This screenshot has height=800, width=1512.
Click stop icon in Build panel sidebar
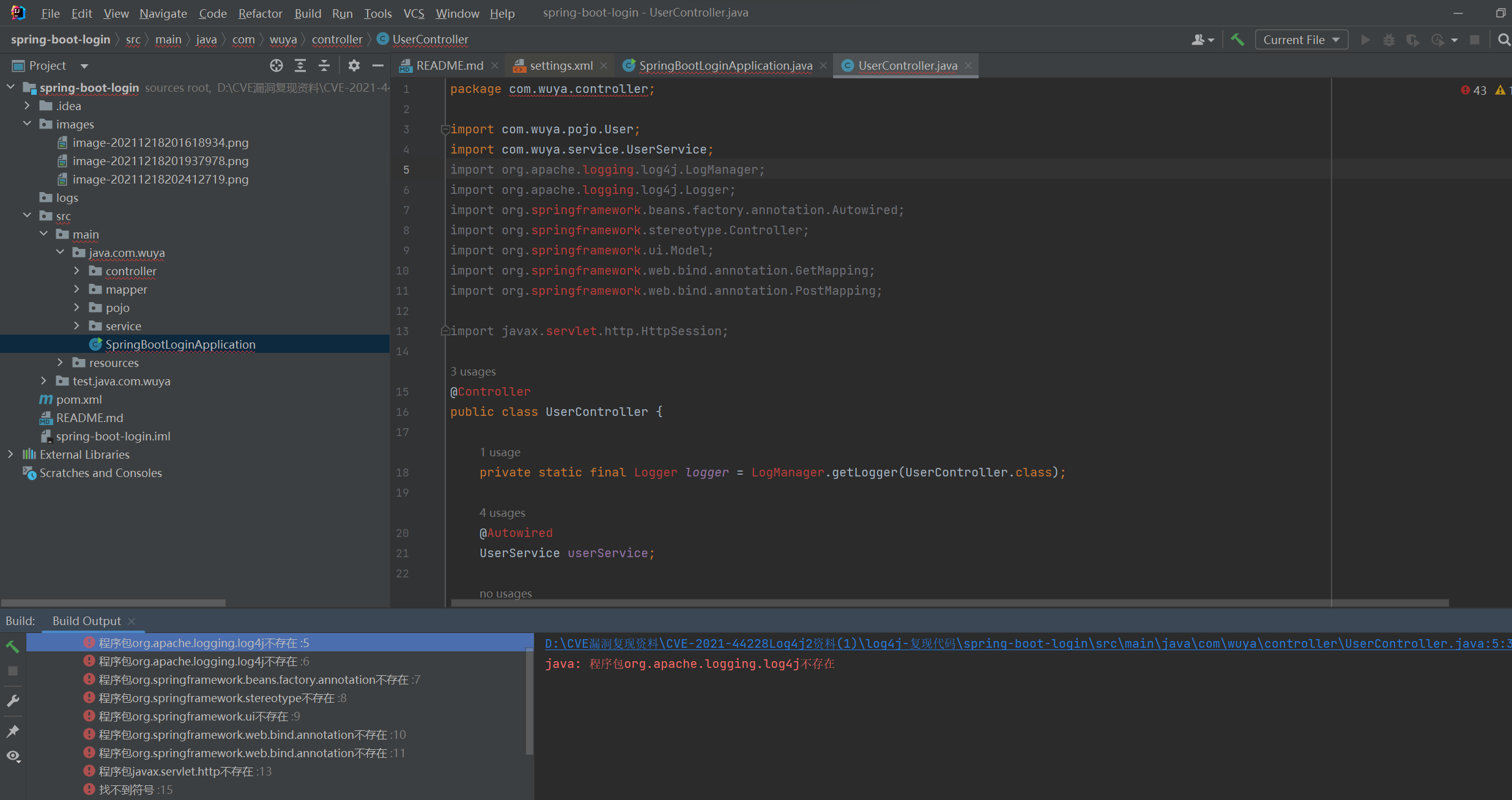(12, 671)
